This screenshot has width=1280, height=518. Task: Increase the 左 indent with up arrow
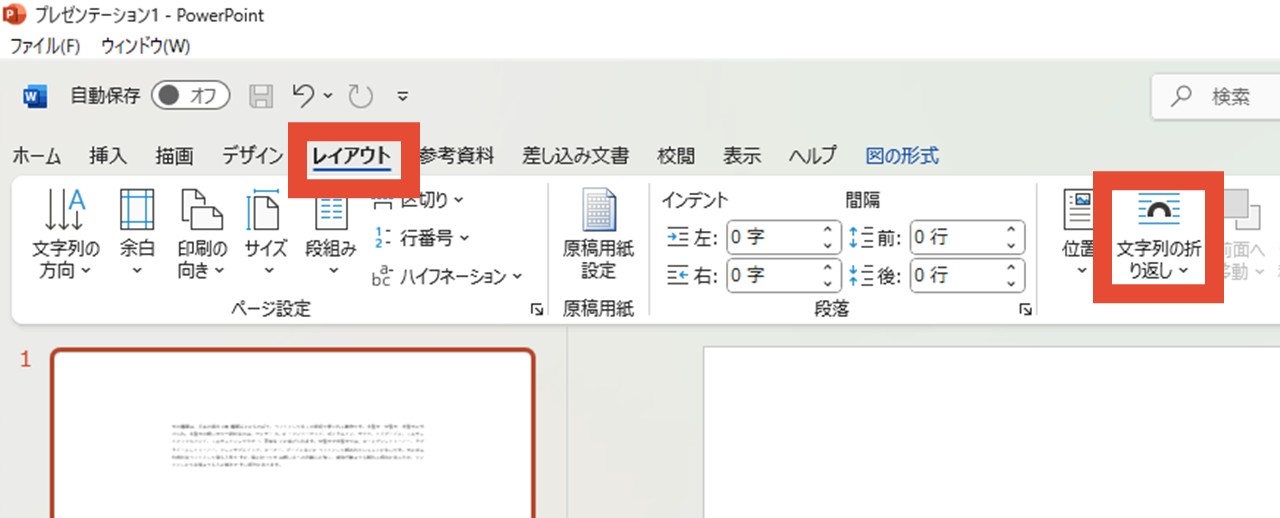(828, 231)
